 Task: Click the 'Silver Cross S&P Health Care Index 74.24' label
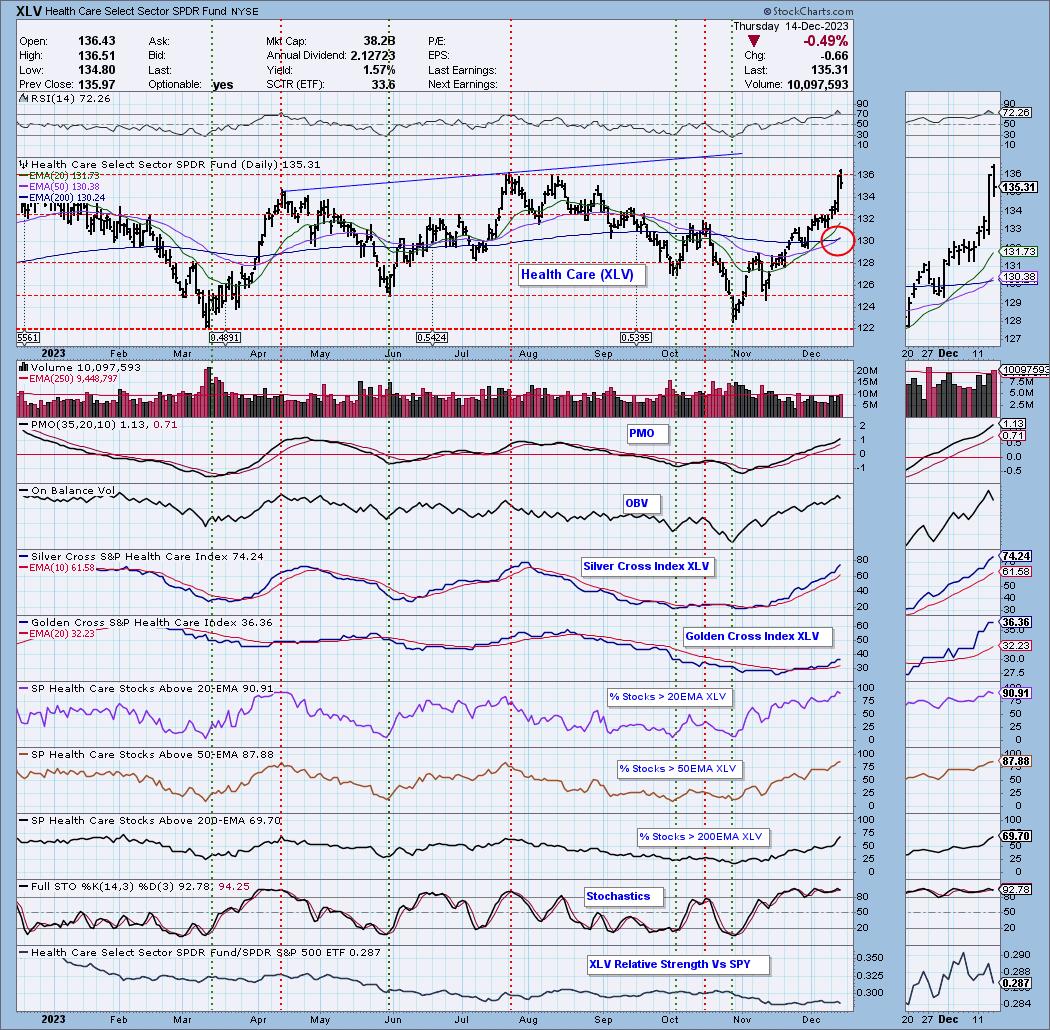pyautogui.click(x=142, y=557)
